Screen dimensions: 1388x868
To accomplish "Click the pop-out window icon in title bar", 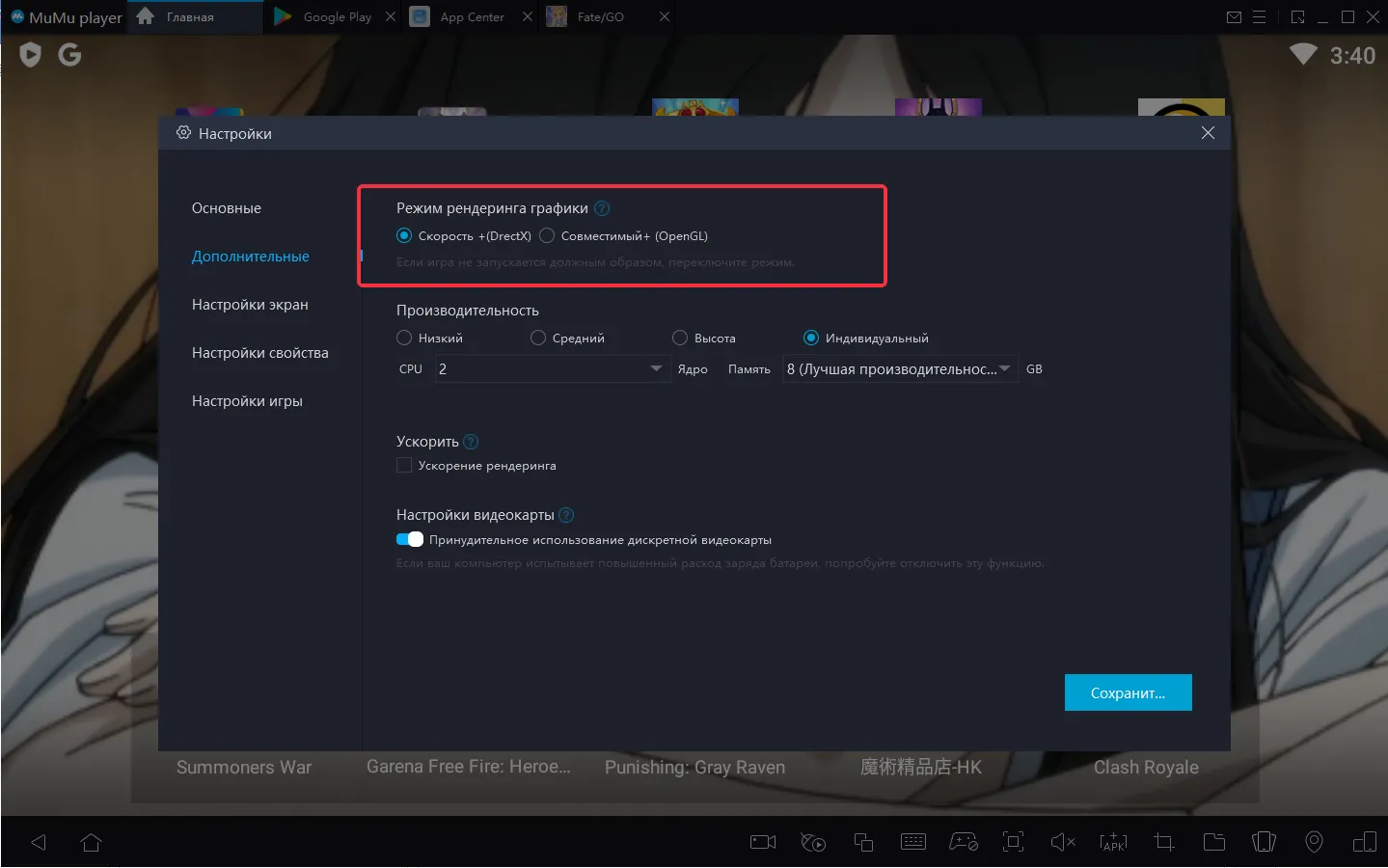I will coord(1297,17).
